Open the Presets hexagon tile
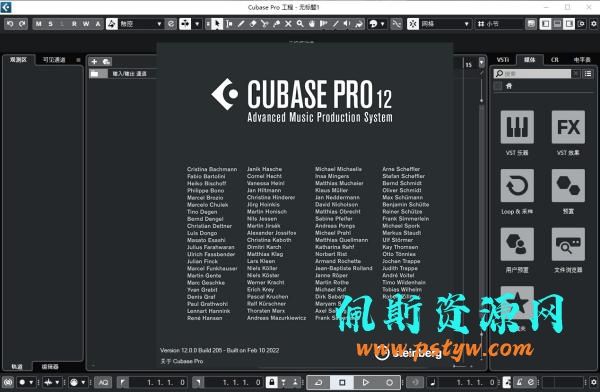This screenshot has width=600, height=392. pyautogui.click(x=568, y=186)
